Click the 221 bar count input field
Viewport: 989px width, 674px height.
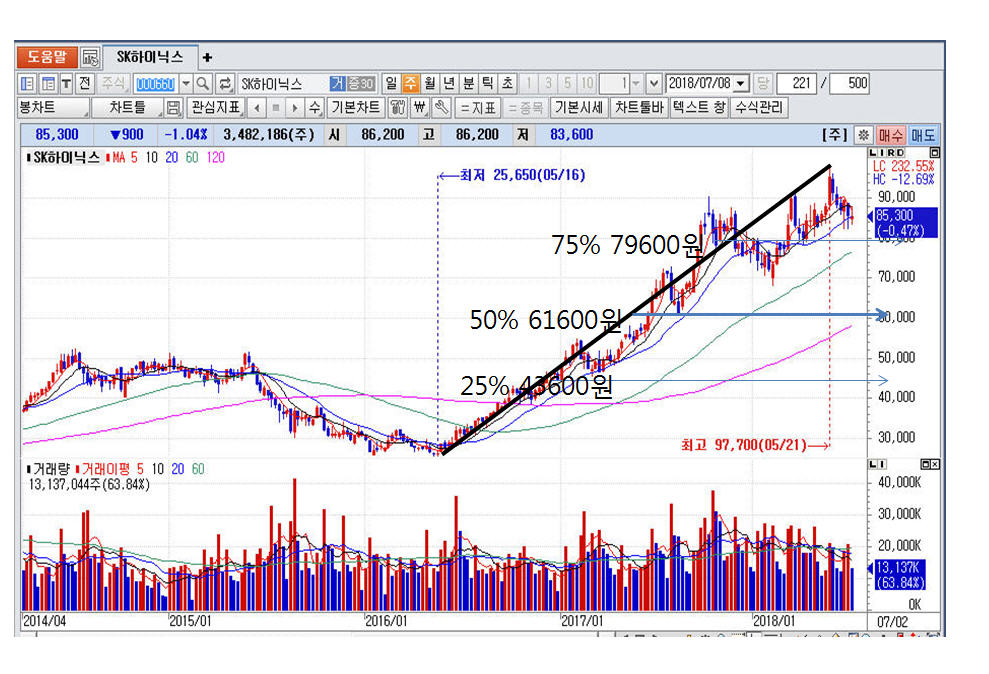(x=798, y=84)
